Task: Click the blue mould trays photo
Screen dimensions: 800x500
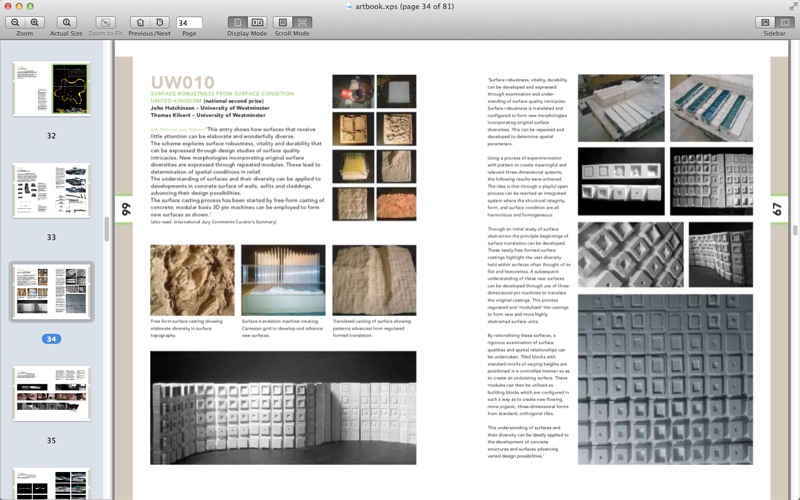Action: (711, 108)
